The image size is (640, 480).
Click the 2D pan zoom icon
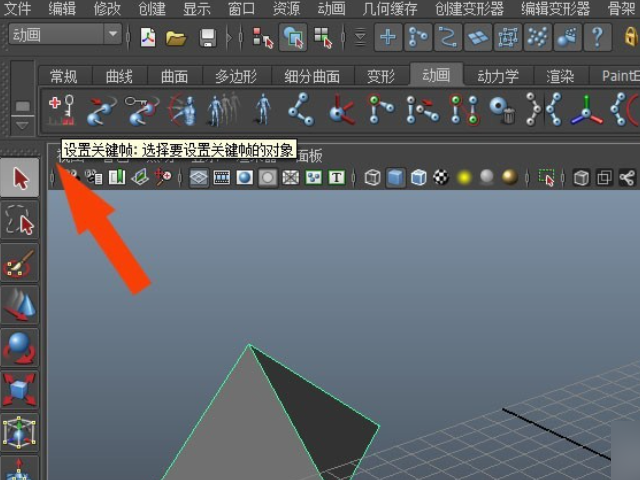click(x=163, y=178)
